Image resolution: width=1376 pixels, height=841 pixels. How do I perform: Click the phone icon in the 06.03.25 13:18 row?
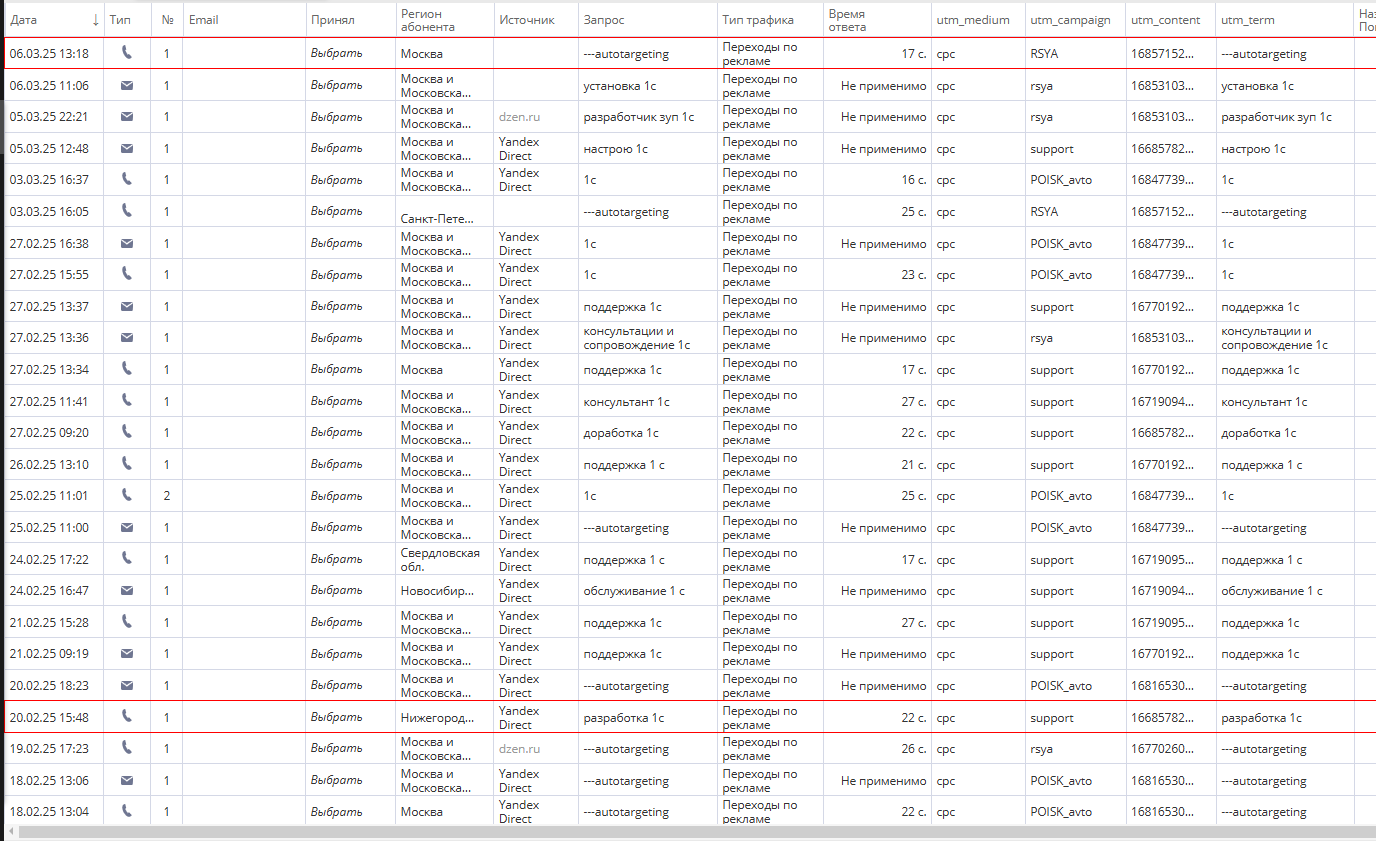coord(126,53)
